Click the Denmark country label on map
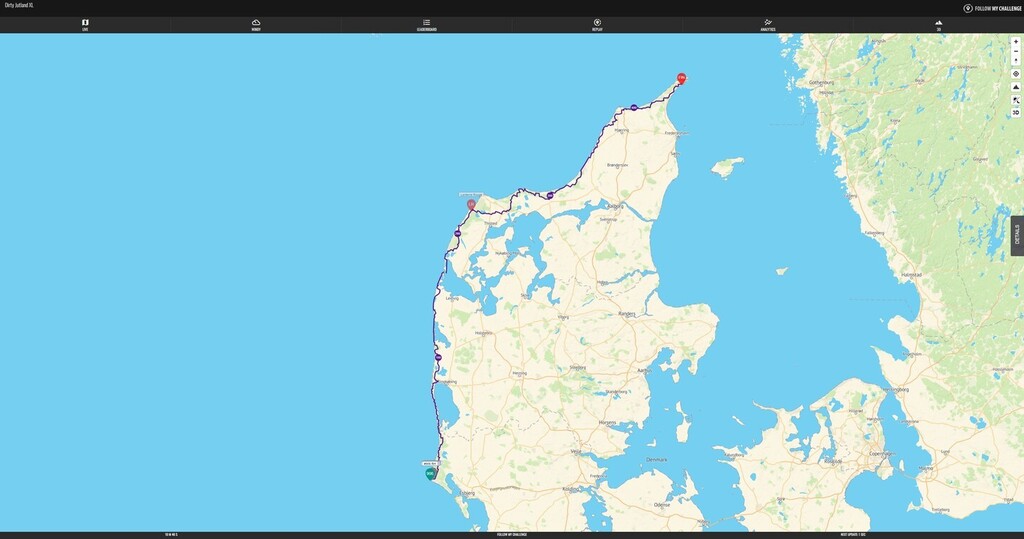Screen dimensions: 1024x539 (x=656, y=460)
